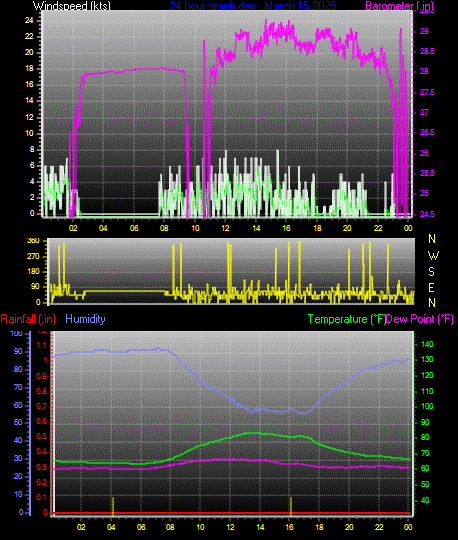Click the "140" temperature axis value

(427, 344)
